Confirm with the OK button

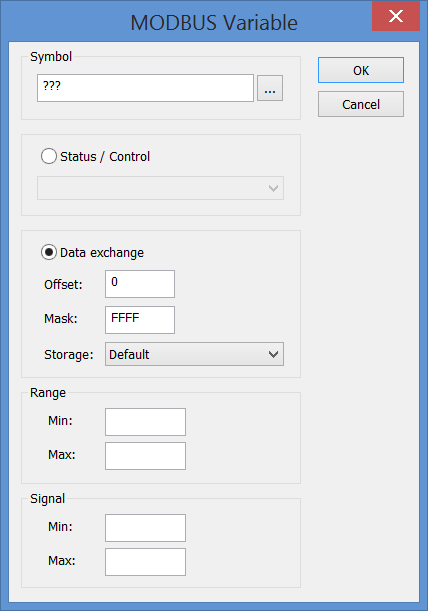coord(361,70)
